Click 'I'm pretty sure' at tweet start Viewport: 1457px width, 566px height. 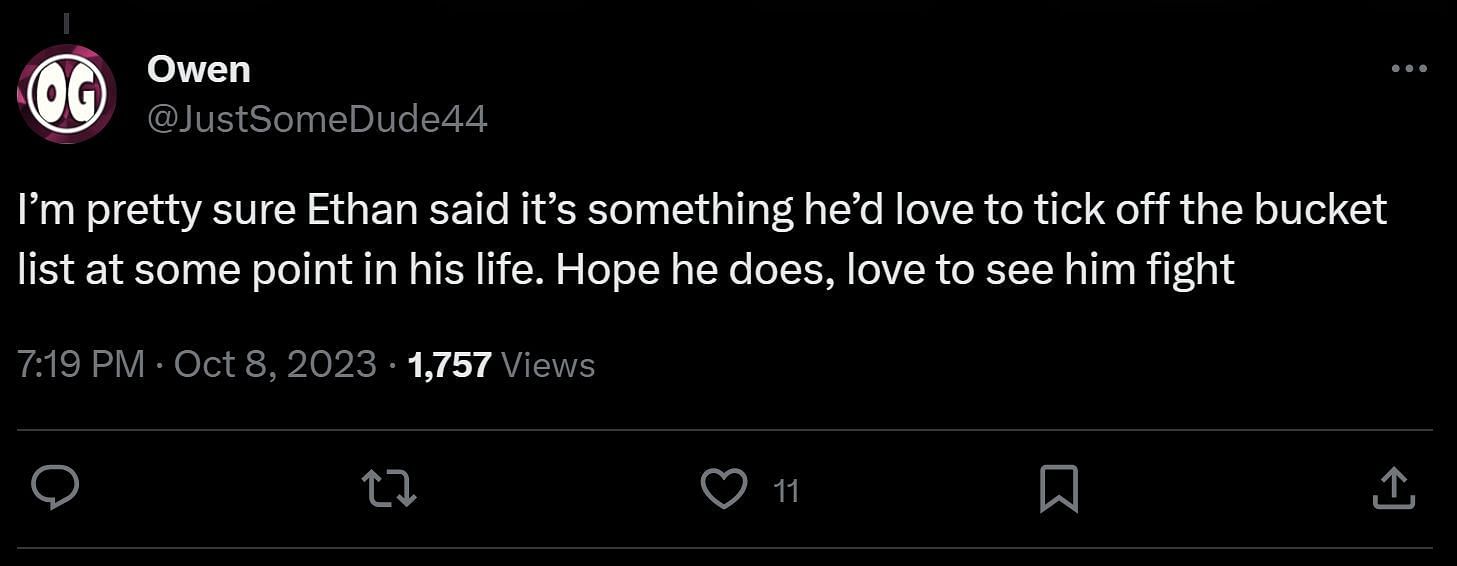[139, 210]
